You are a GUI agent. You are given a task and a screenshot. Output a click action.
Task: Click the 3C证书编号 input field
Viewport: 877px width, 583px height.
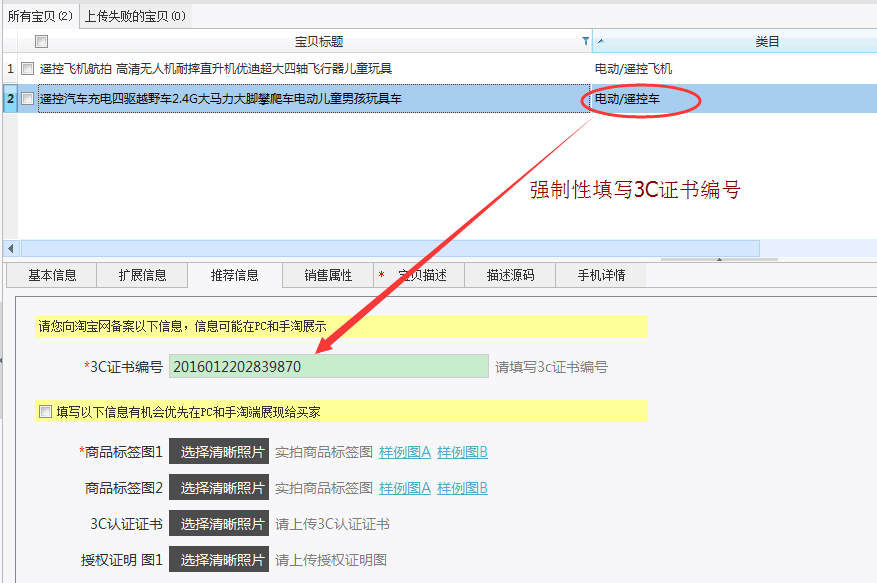(x=328, y=366)
